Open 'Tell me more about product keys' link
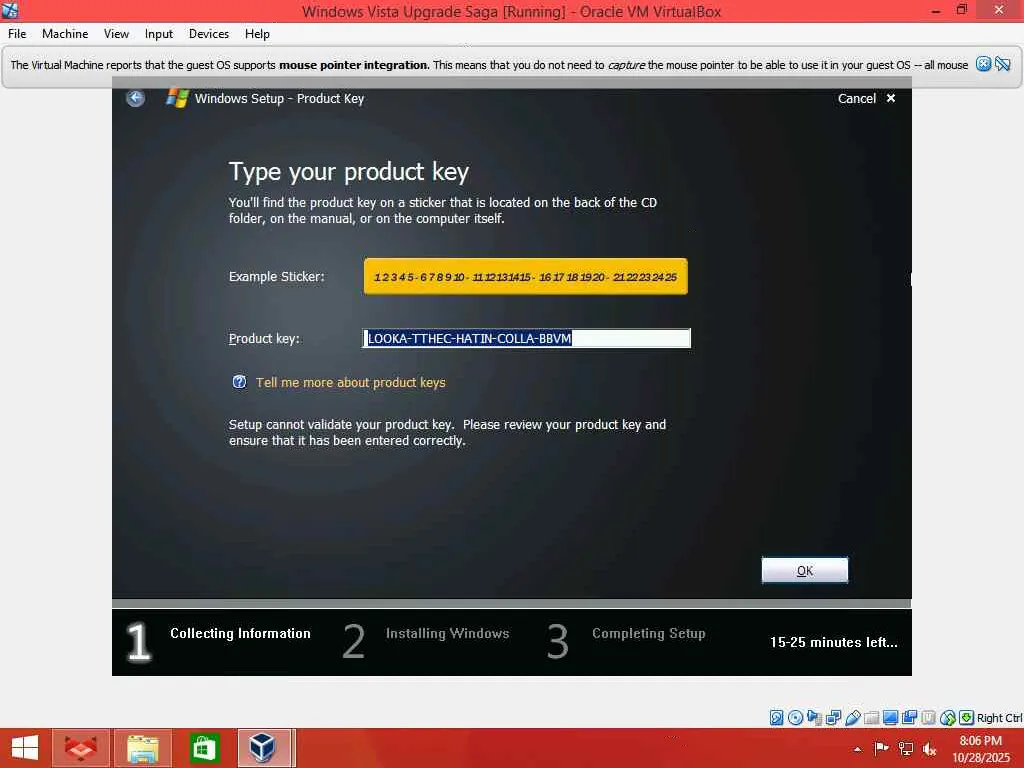 (x=351, y=383)
